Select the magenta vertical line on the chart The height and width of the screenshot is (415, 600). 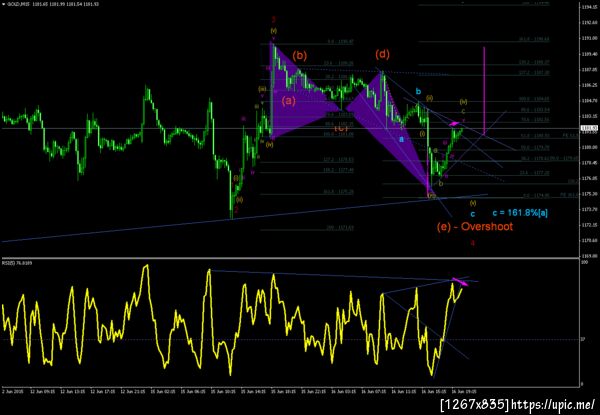[484, 90]
